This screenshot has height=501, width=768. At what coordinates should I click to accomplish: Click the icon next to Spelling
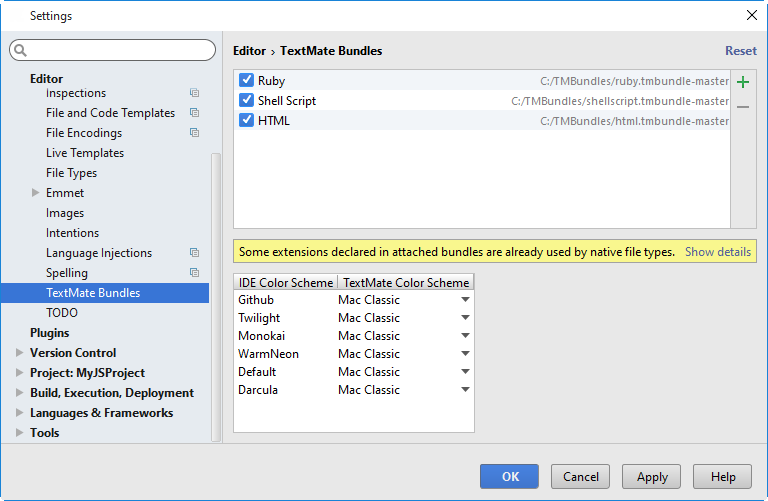coord(194,273)
